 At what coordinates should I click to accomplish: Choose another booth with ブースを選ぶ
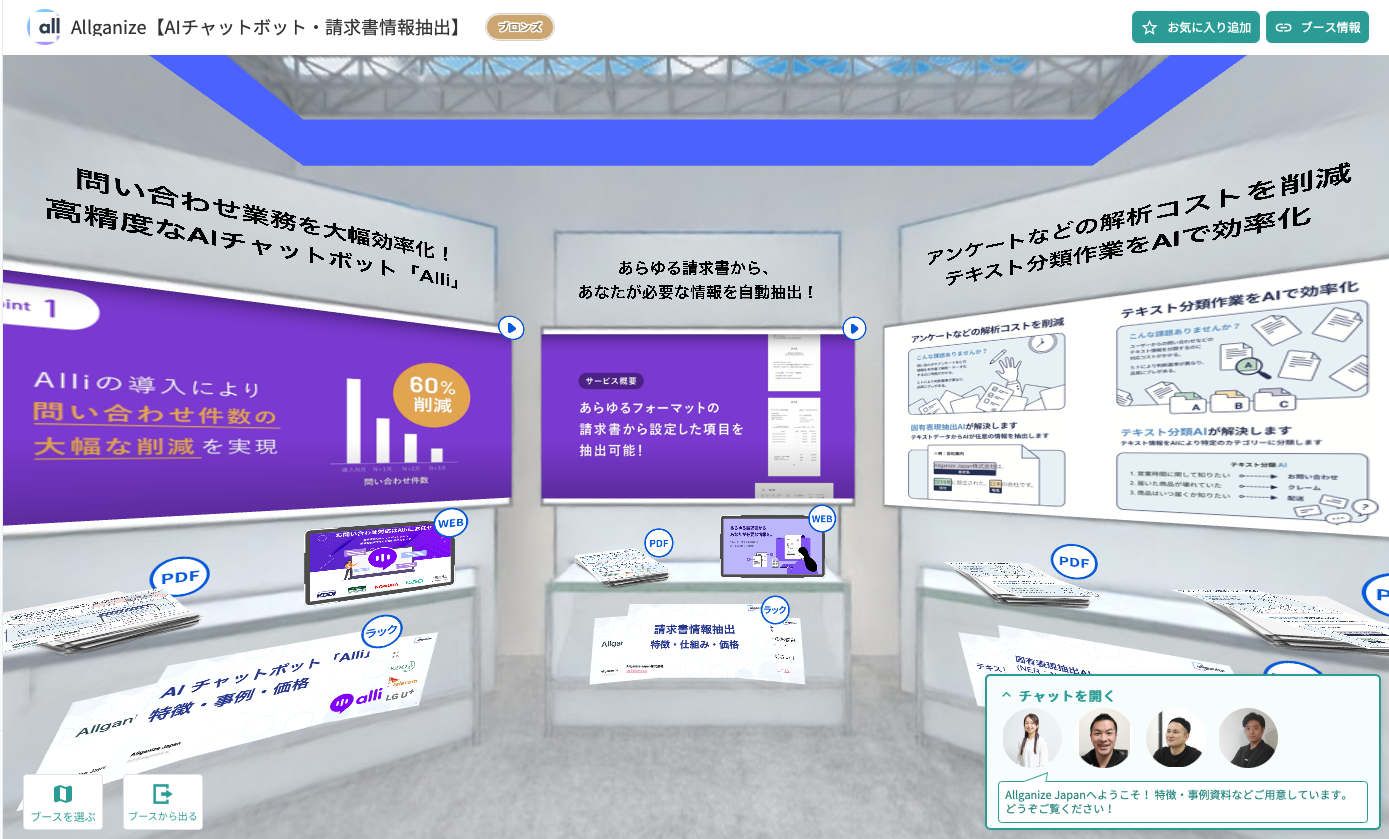(x=63, y=802)
